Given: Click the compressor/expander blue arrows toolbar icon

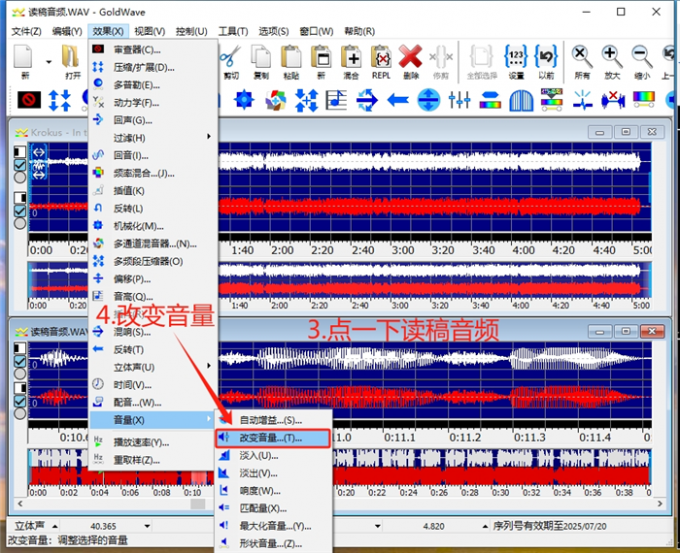Looking at the screenshot, I should coord(59,100).
